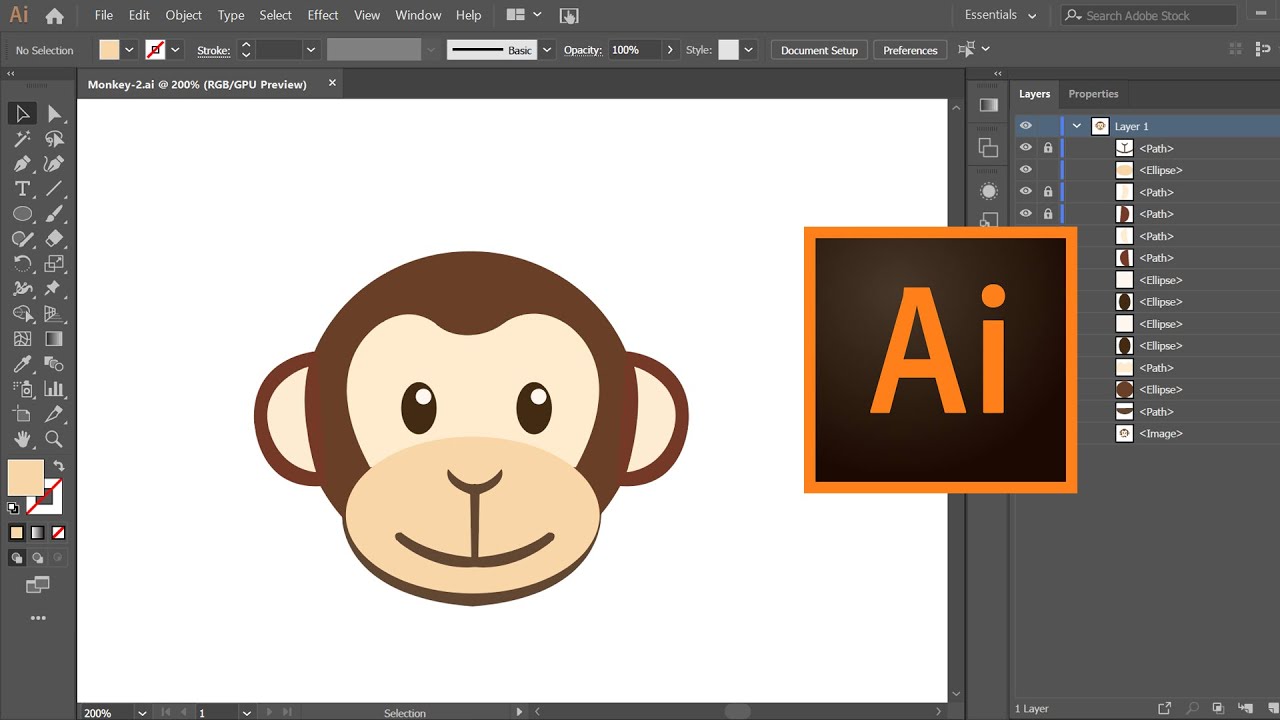The image size is (1280, 720).
Task: Select the Zoom magnifier tool
Action: [x=54, y=439]
